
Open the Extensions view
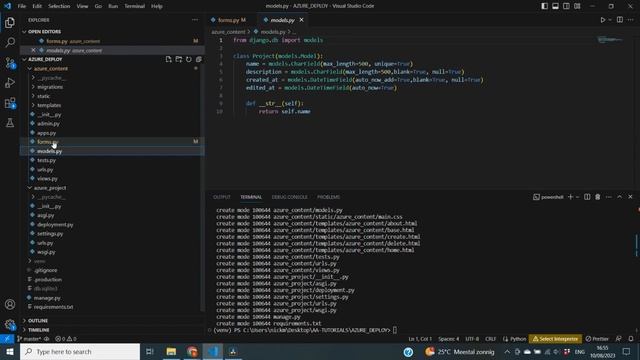(x=10, y=103)
